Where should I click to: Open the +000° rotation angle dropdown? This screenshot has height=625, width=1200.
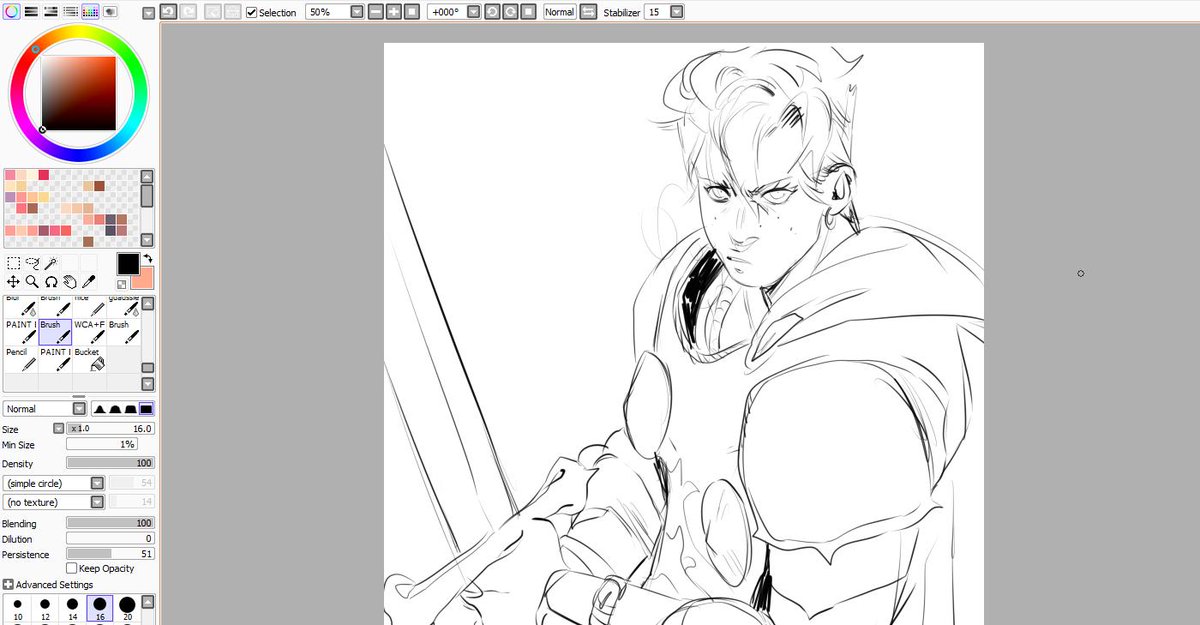(x=472, y=12)
